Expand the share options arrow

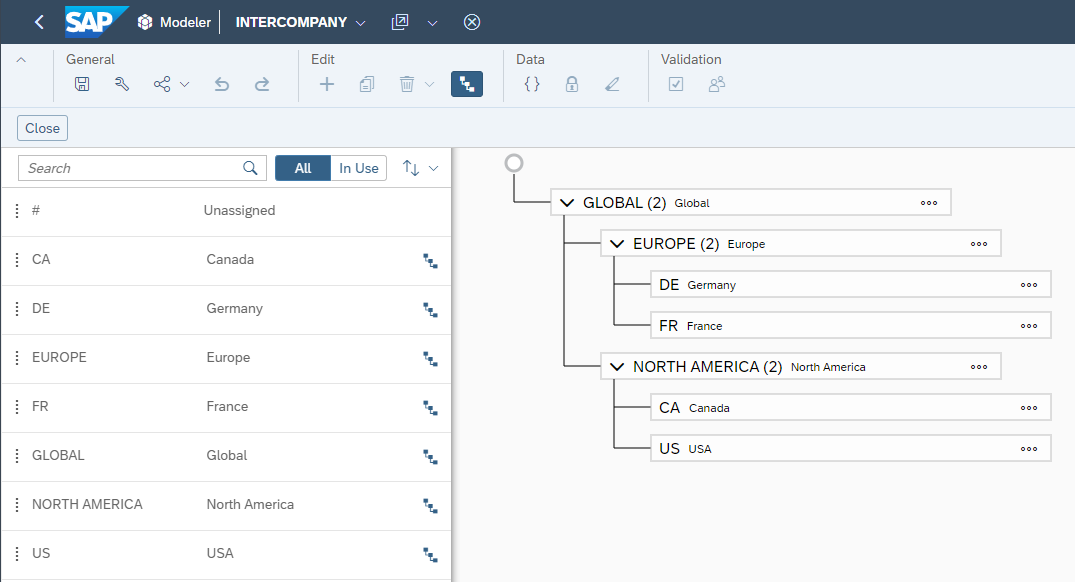pyautogui.click(x=184, y=84)
